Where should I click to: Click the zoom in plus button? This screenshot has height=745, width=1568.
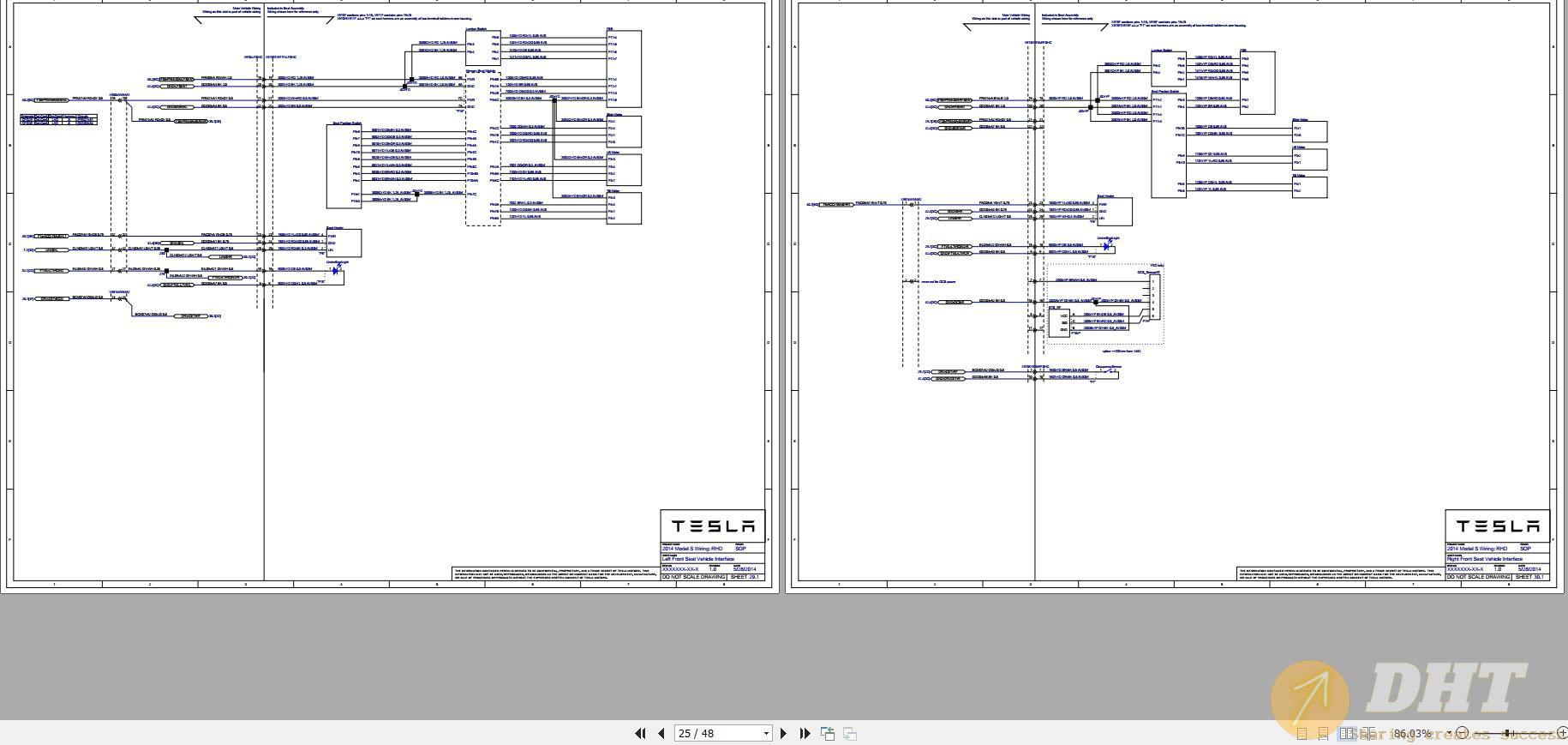(x=1563, y=732)
